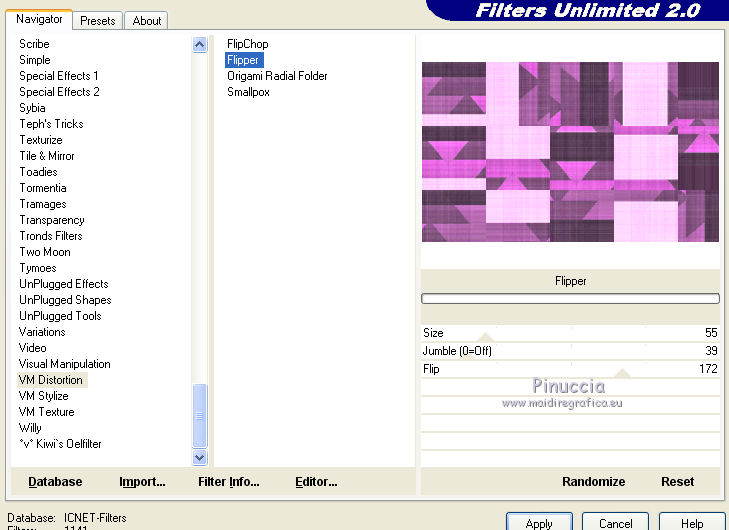Select UnPlugged Effects category

click(64, 284)
